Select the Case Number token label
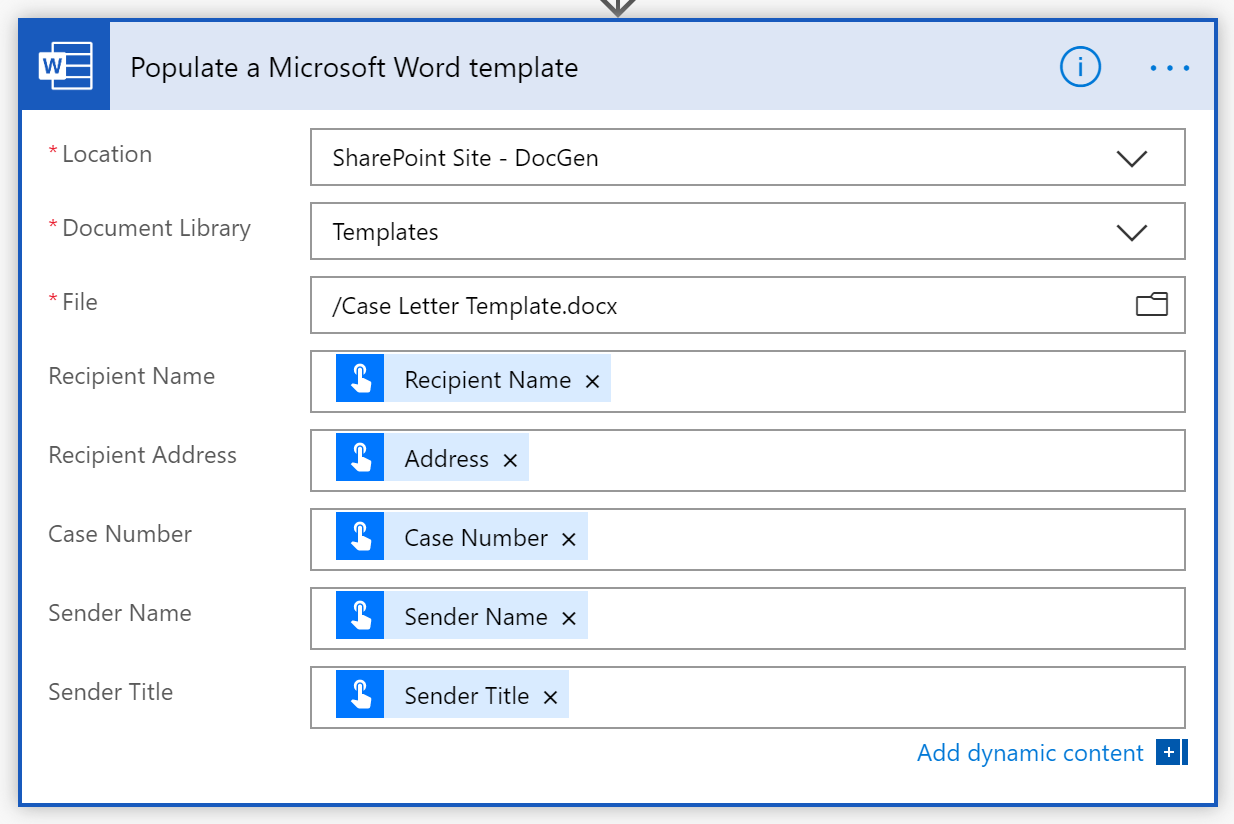The width and height of the screenshot is (1234, 824). (476, 538)
